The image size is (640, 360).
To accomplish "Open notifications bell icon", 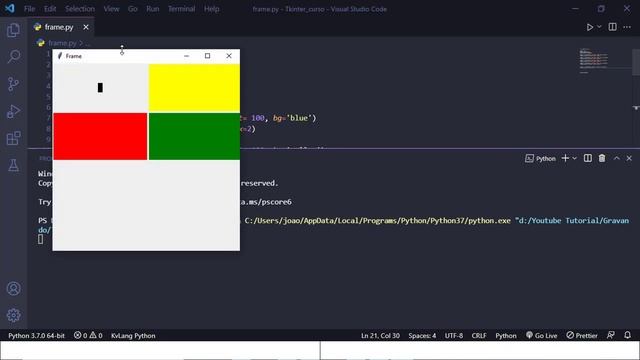I will (627, 335).
